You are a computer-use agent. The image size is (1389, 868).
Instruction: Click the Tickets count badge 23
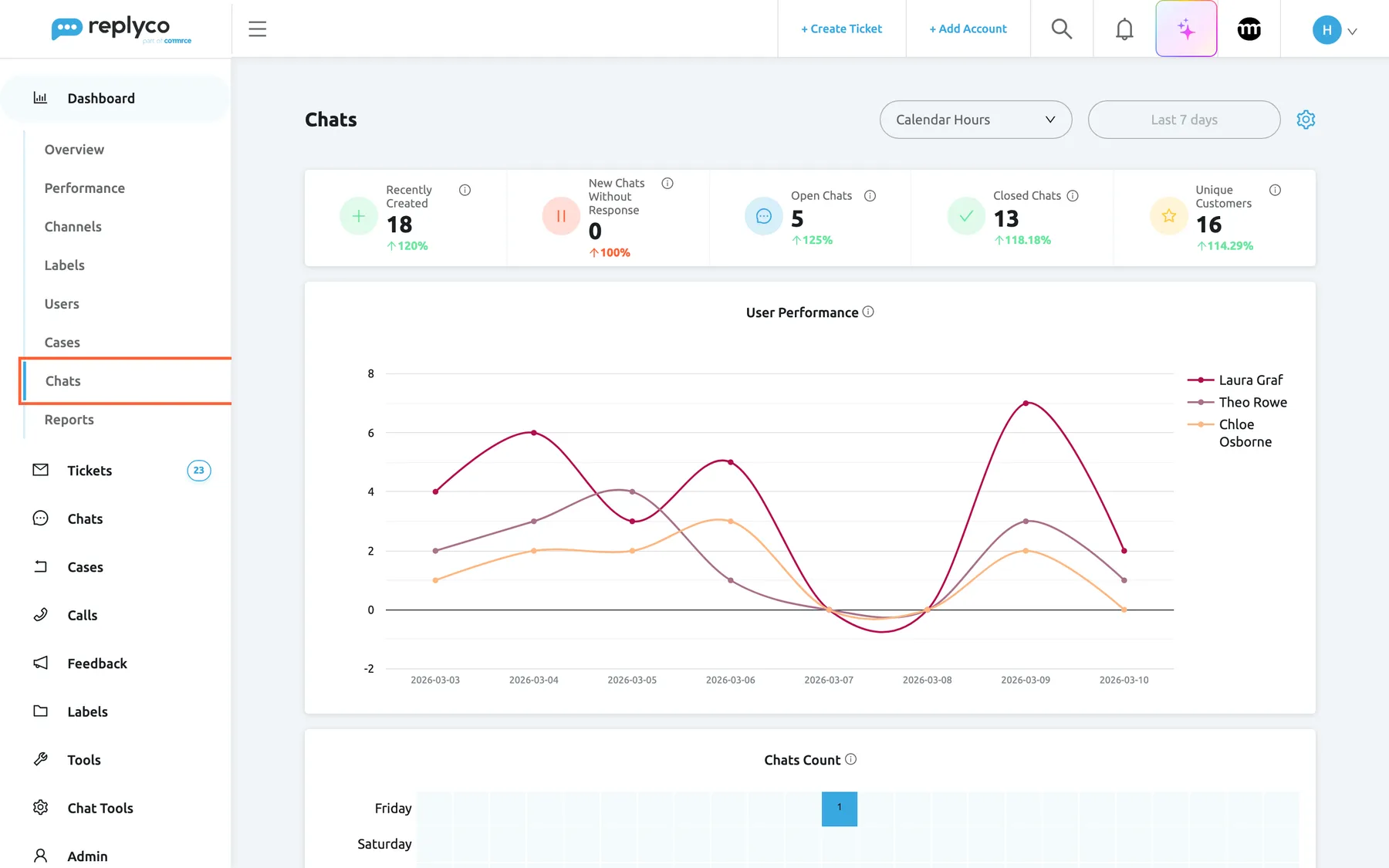(199, 471)
